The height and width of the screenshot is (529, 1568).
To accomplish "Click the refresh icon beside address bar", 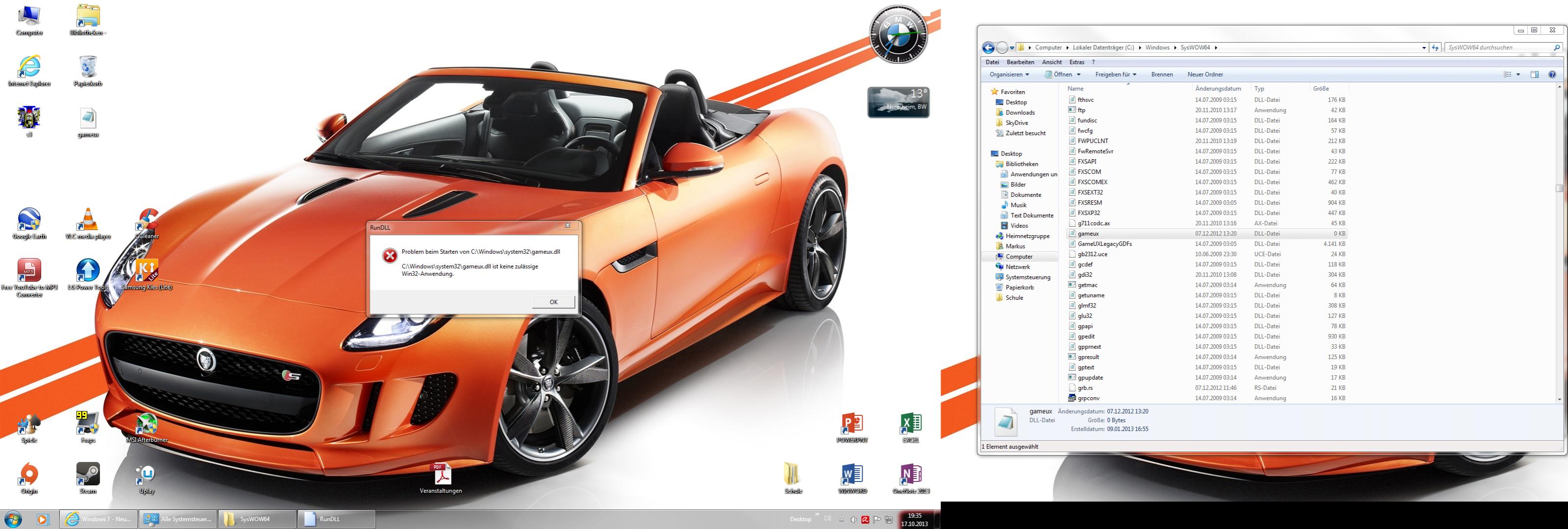I will (1435, 48).
